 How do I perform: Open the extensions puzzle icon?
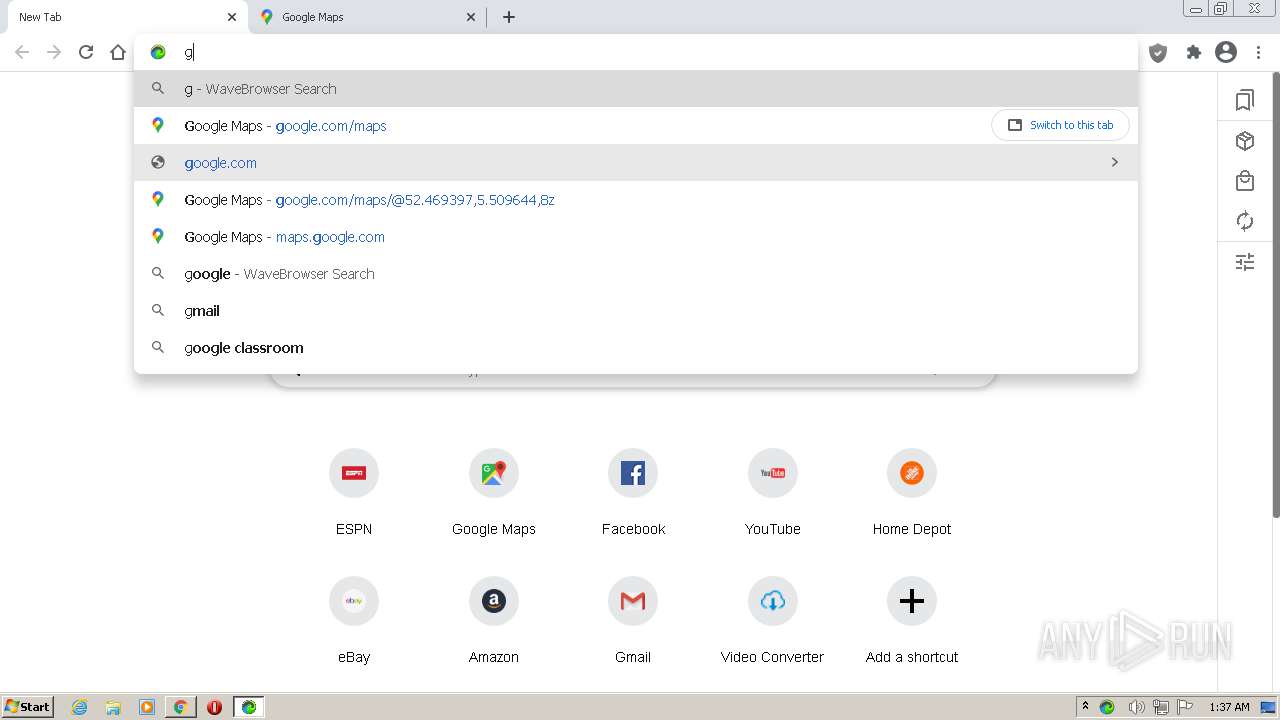point(1193,52)
